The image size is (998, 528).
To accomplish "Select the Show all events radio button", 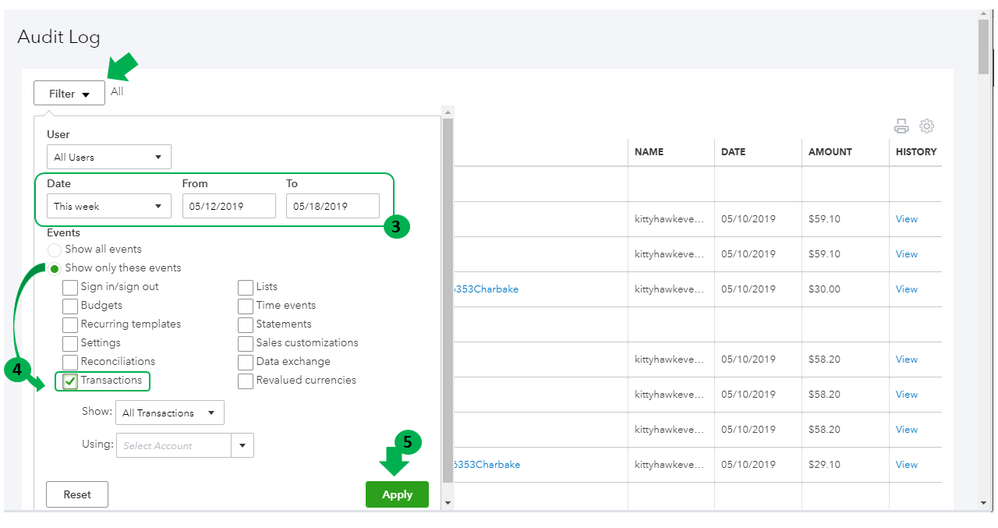I will 55,249.
